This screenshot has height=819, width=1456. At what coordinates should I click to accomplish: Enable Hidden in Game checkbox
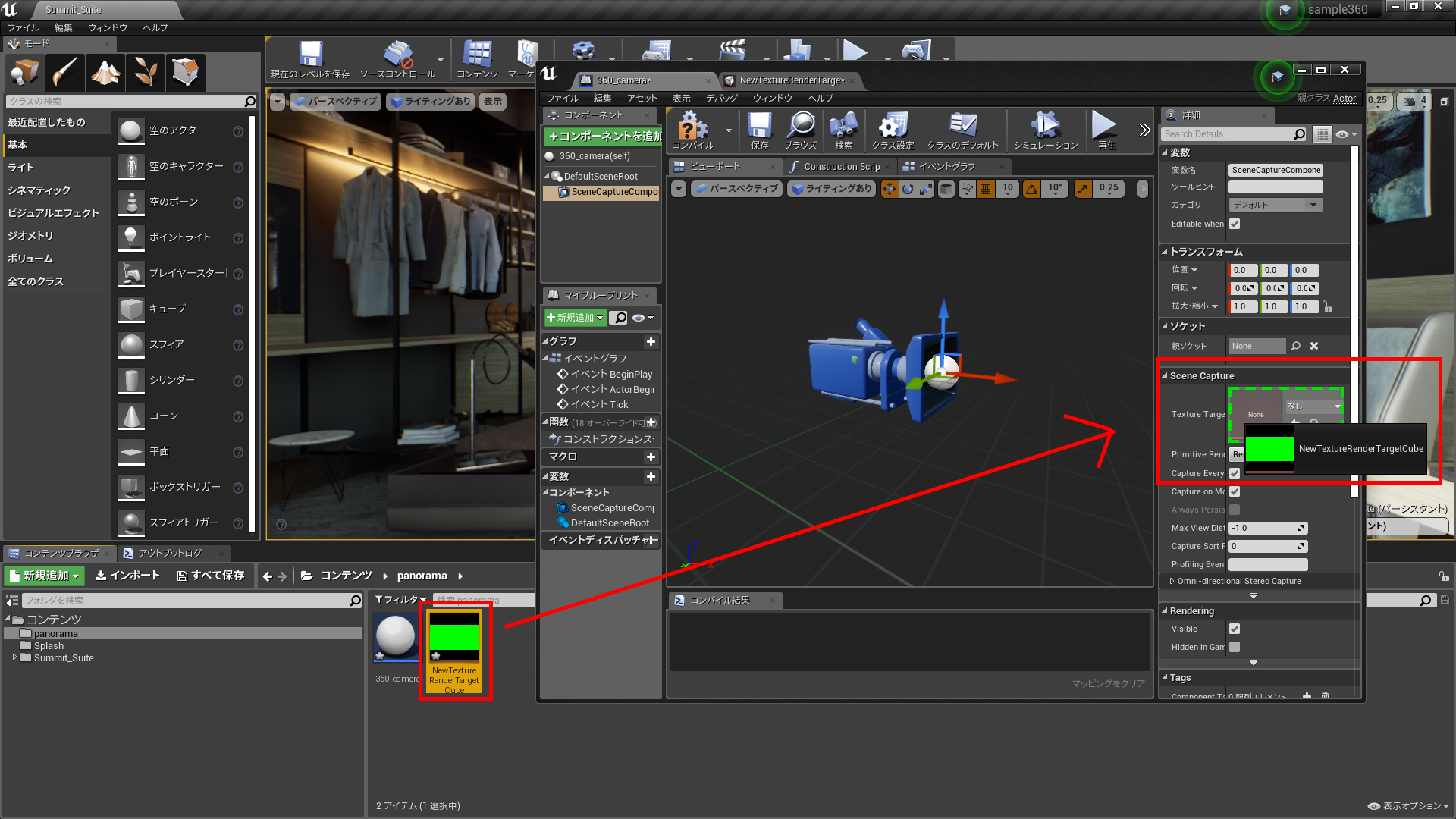pyautogui.click(x=1235, y=647)
